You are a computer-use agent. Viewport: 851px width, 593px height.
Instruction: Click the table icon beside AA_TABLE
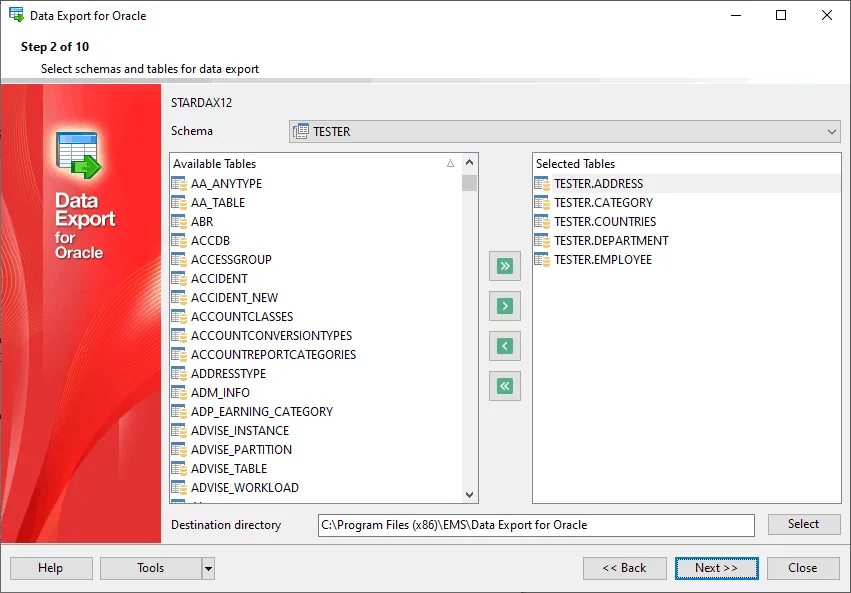(x=179, y=203)
